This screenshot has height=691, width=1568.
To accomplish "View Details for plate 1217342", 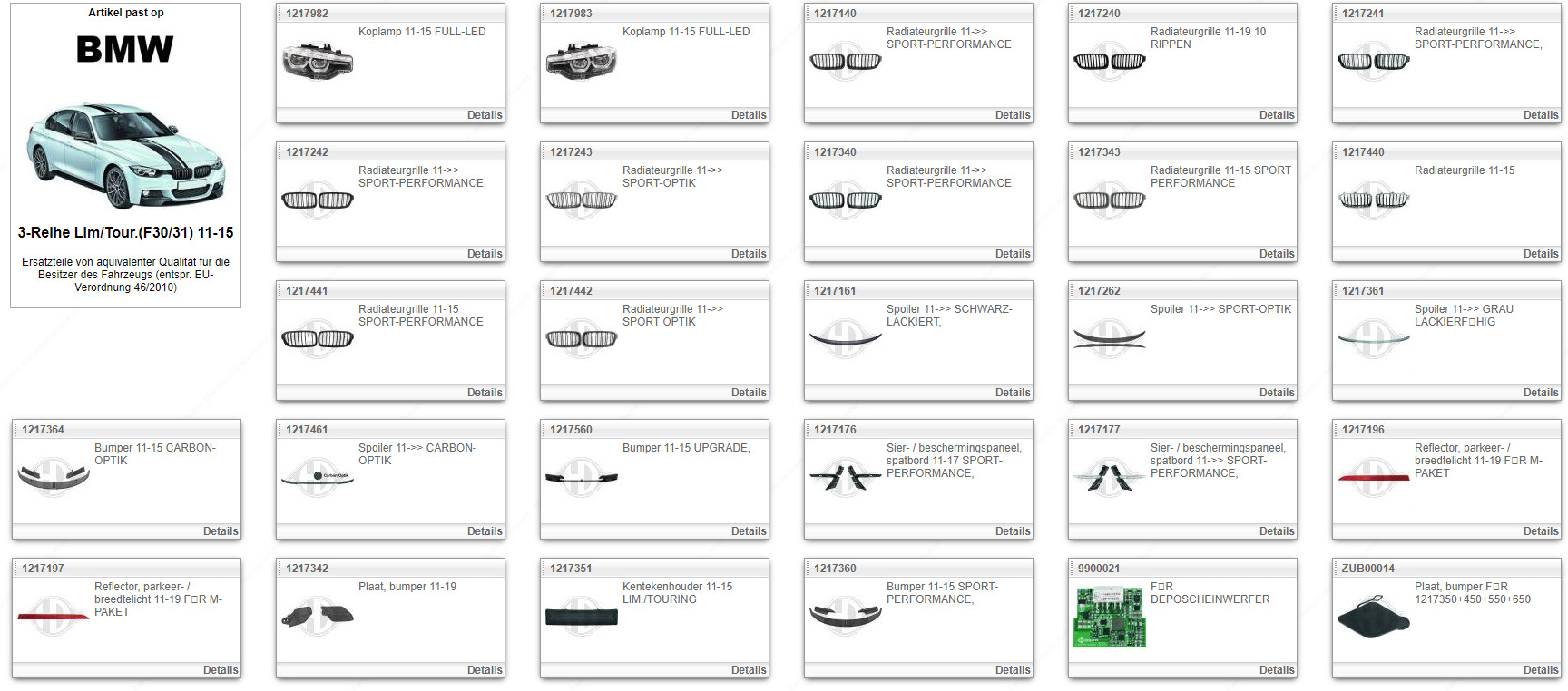I will coord(485,670).
